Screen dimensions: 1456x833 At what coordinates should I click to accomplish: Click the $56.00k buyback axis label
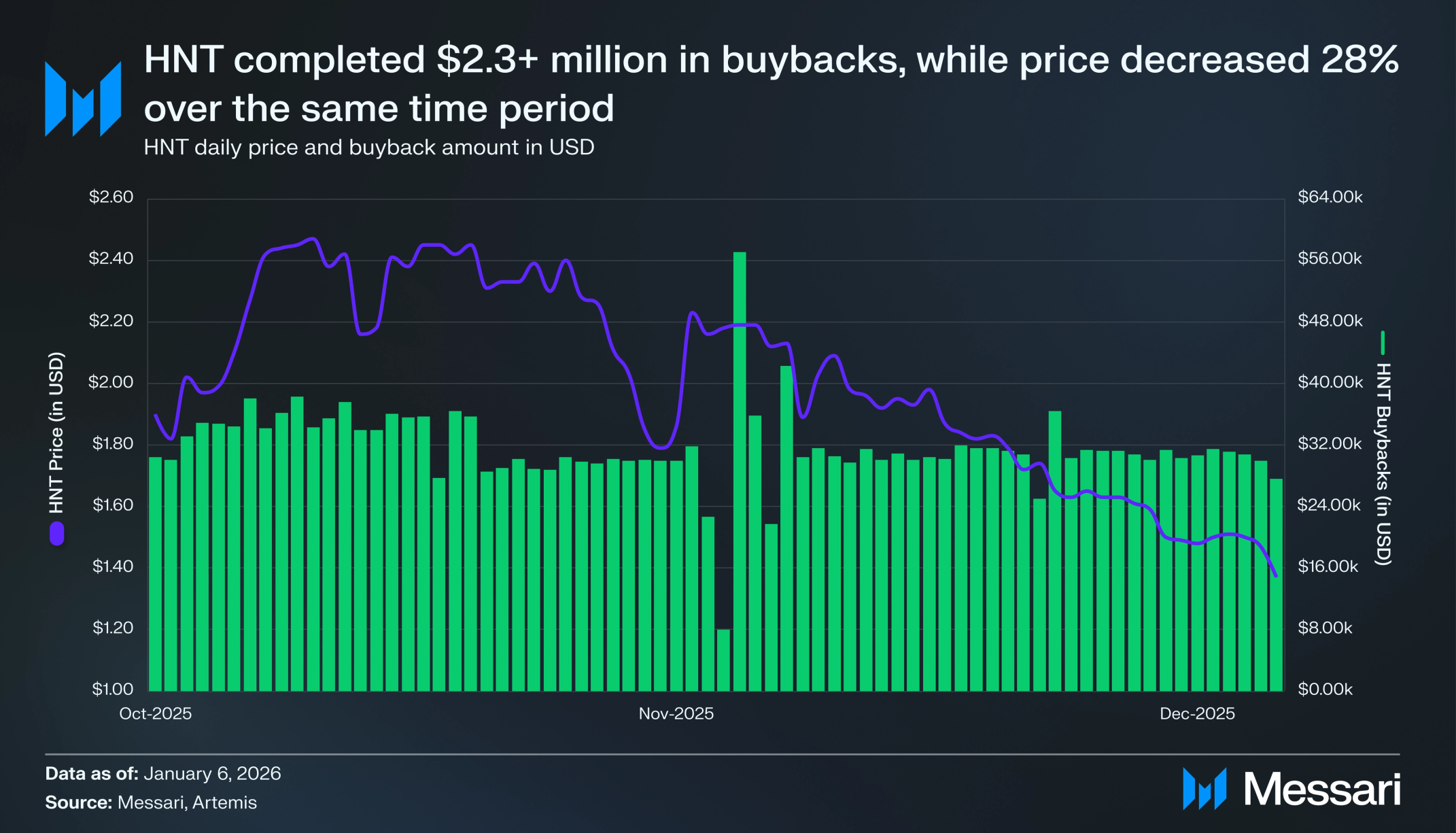pos(1330,258)
